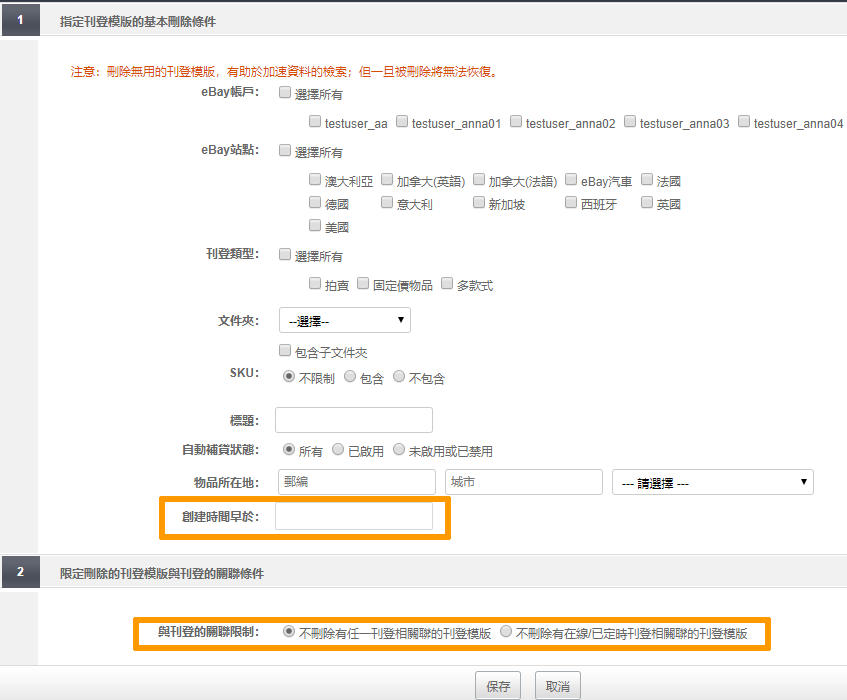847x700 pixels.
Task: Tick the eBay汽車 checkbox
Action: [571, 179]
